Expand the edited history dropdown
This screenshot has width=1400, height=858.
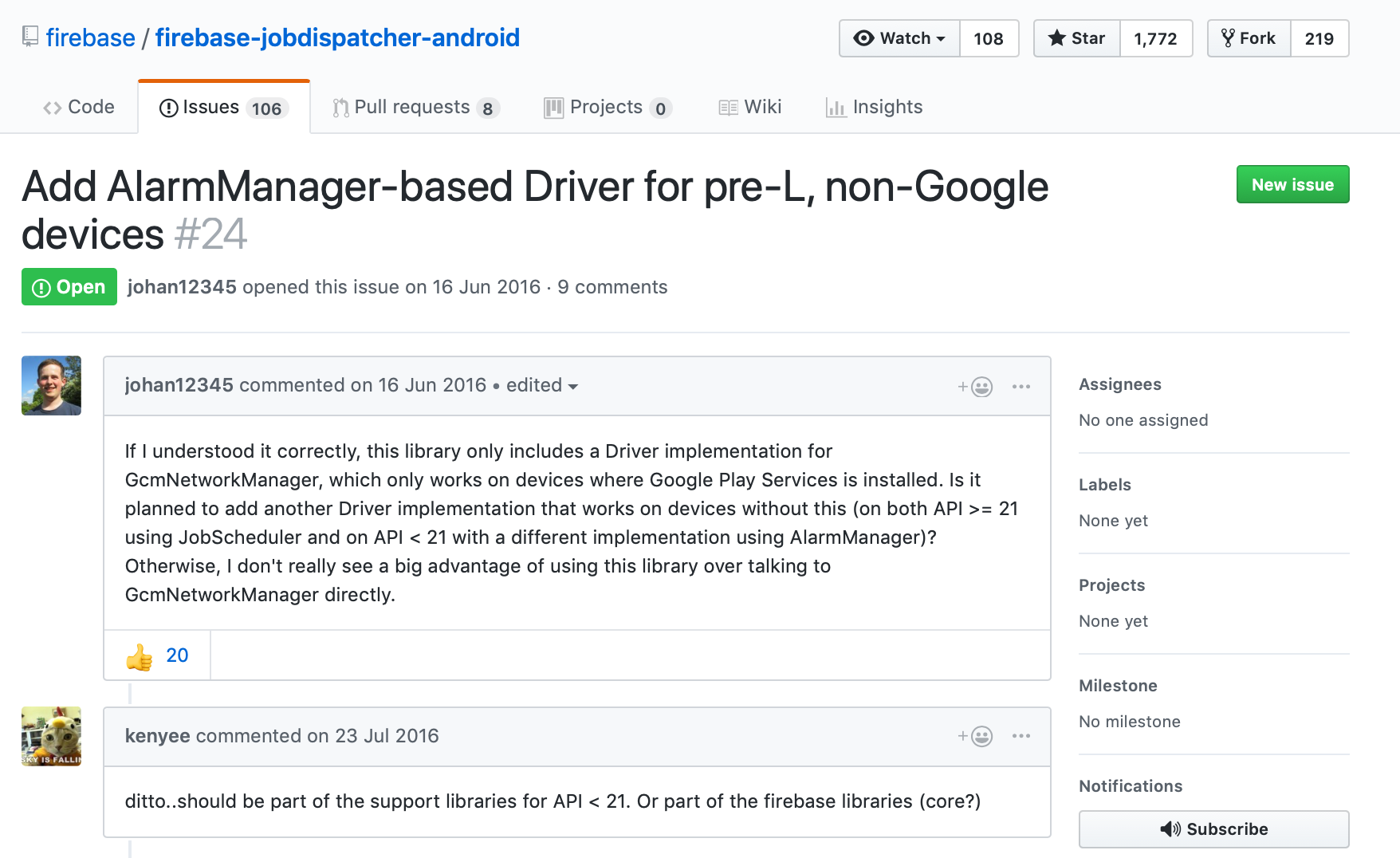click(542, 385)
